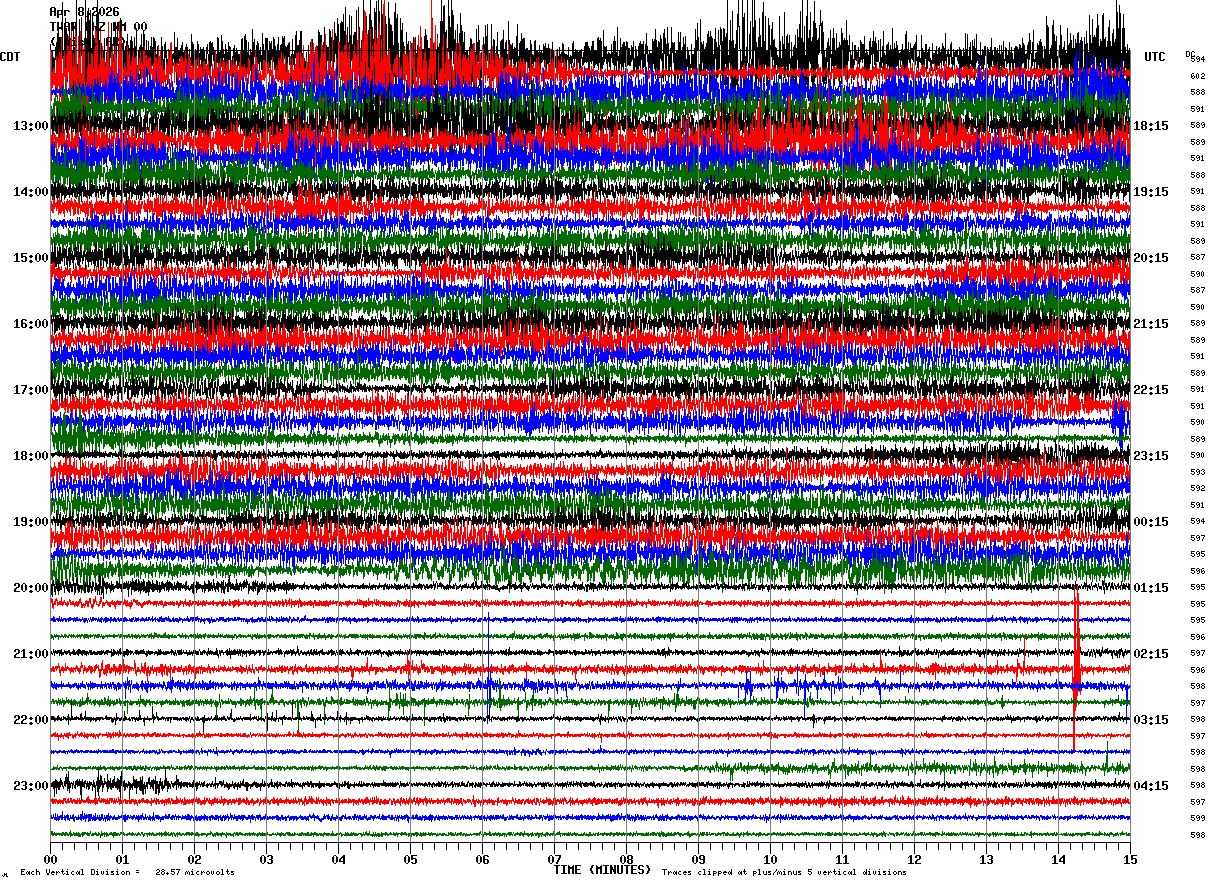This screenshot has width=1210, height=886.
Task: Click the '15:00' CDT hour label
Action: point(31,258)
